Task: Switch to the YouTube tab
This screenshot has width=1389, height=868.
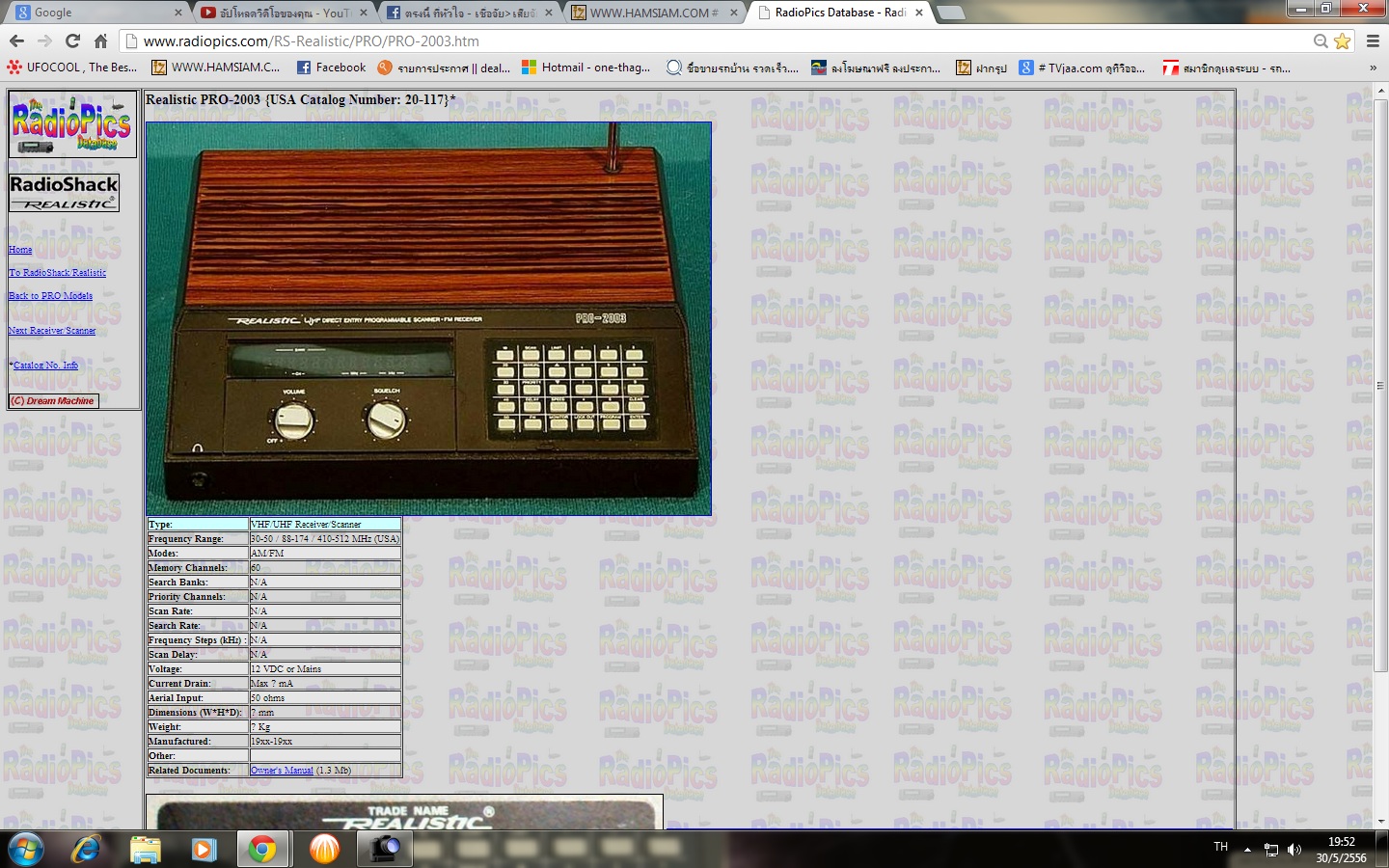Action: point(282,13)
